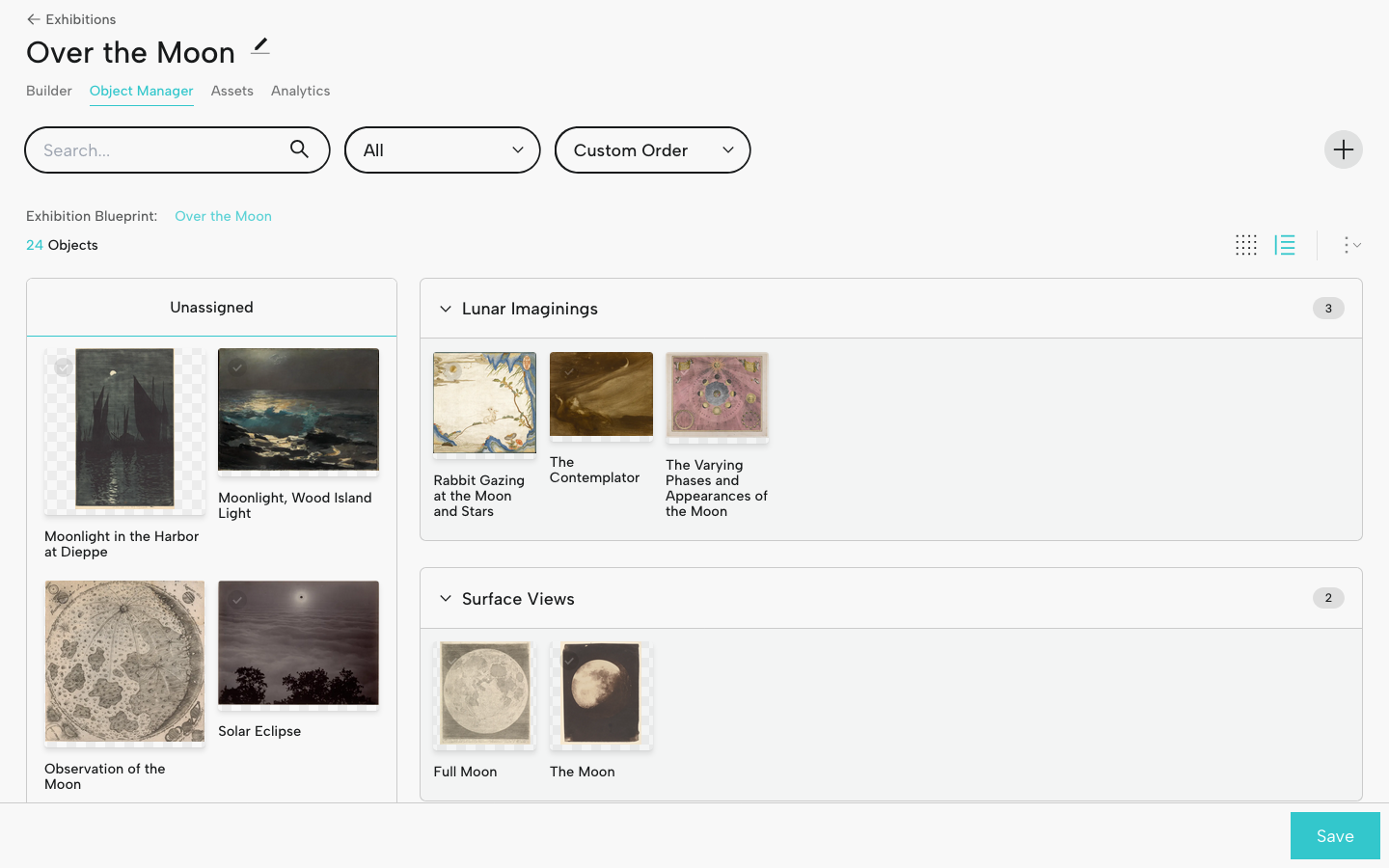Select the Full Moon thumbnail
1389x868 pixels.
[x=484, y=694]
